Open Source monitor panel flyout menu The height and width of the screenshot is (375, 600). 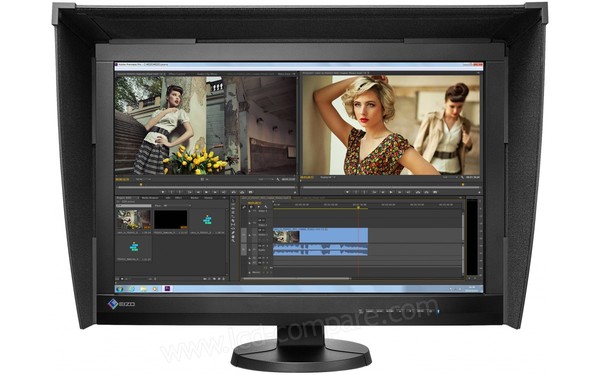tap(294, 73)
